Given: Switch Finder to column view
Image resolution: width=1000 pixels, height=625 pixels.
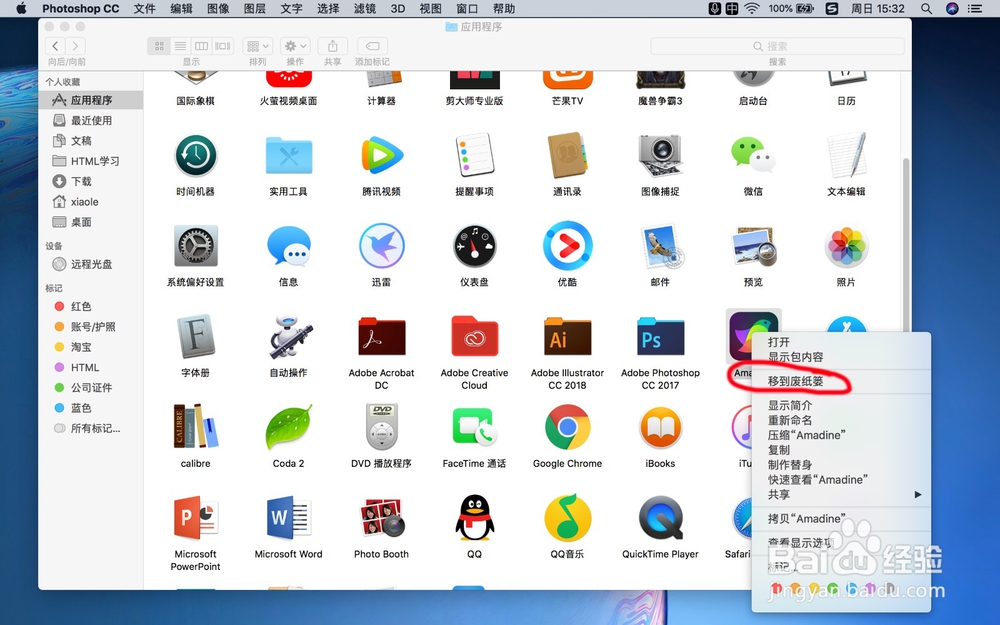Looking at the screenshot, I should pyautogui.click(x=202, y=46).
